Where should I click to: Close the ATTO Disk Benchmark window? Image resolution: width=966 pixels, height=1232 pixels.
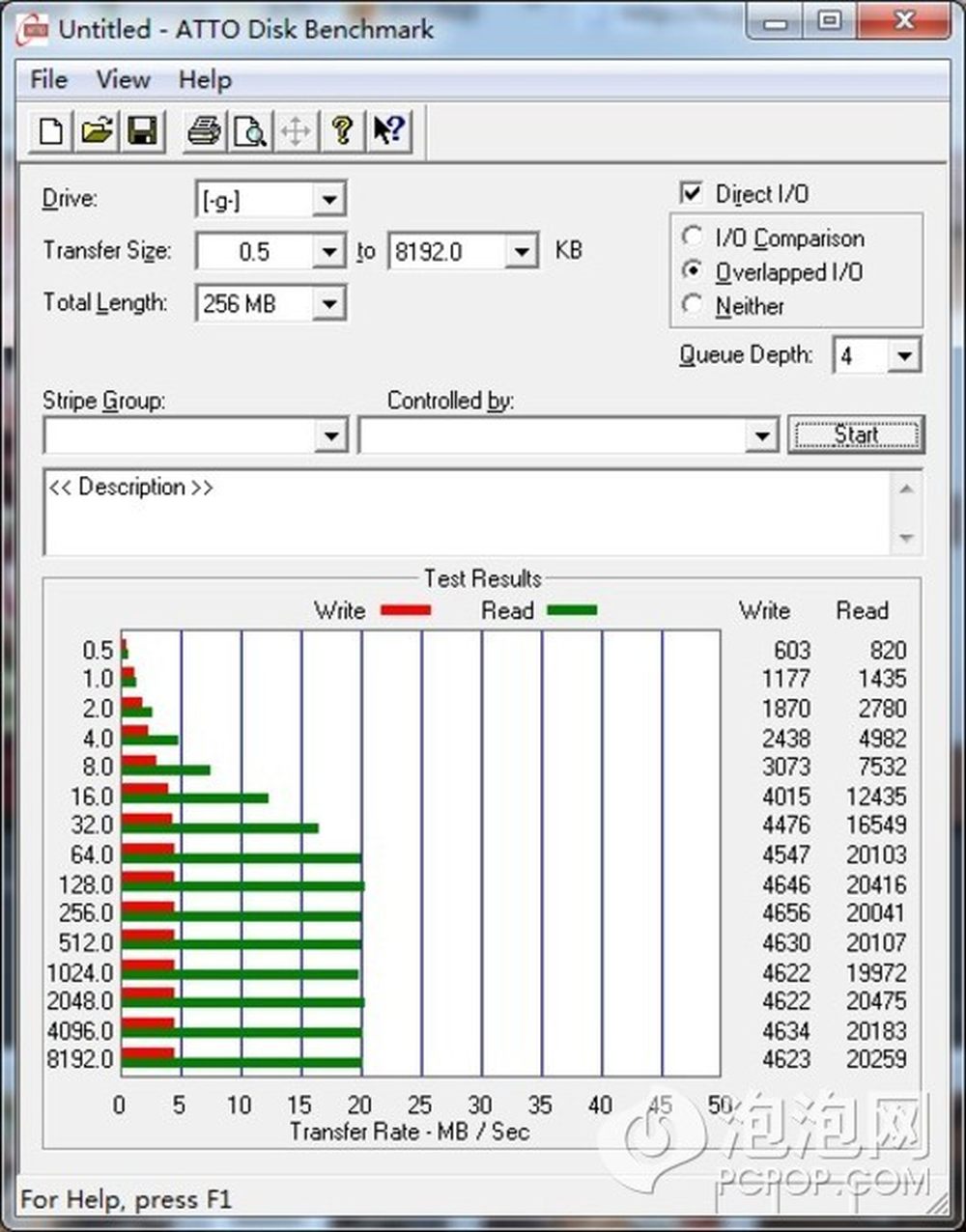905,23
